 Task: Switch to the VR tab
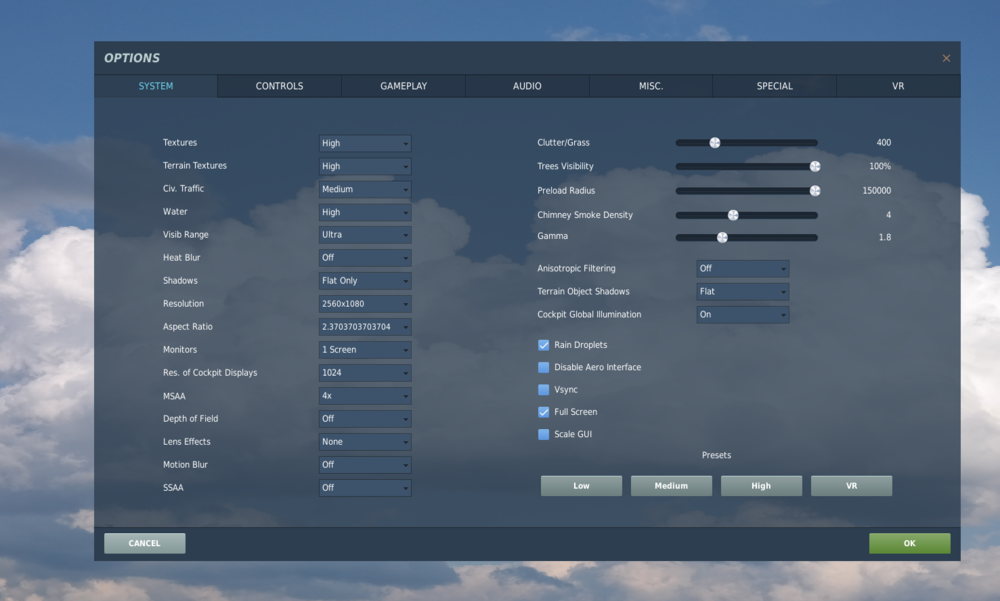[898, 86]
